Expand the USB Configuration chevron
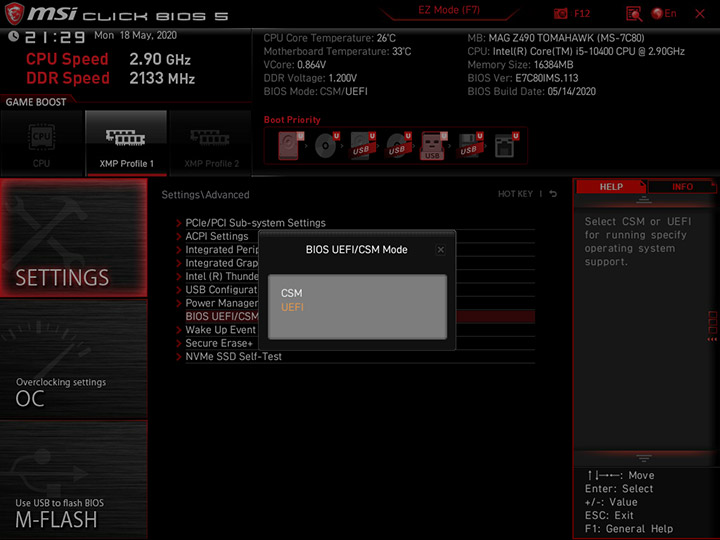 [179, 290]
